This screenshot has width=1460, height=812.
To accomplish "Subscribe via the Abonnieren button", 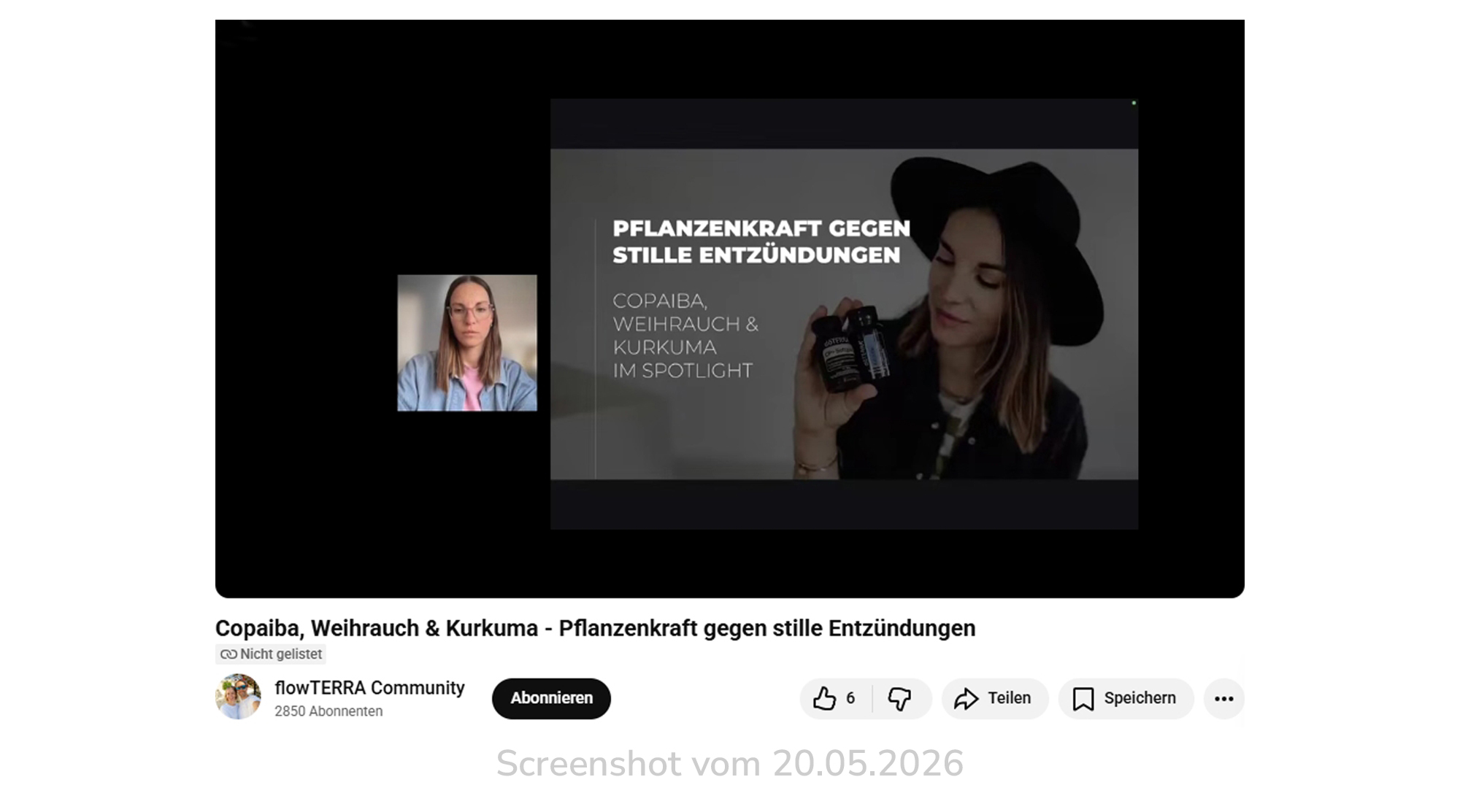I will [551, 698].
